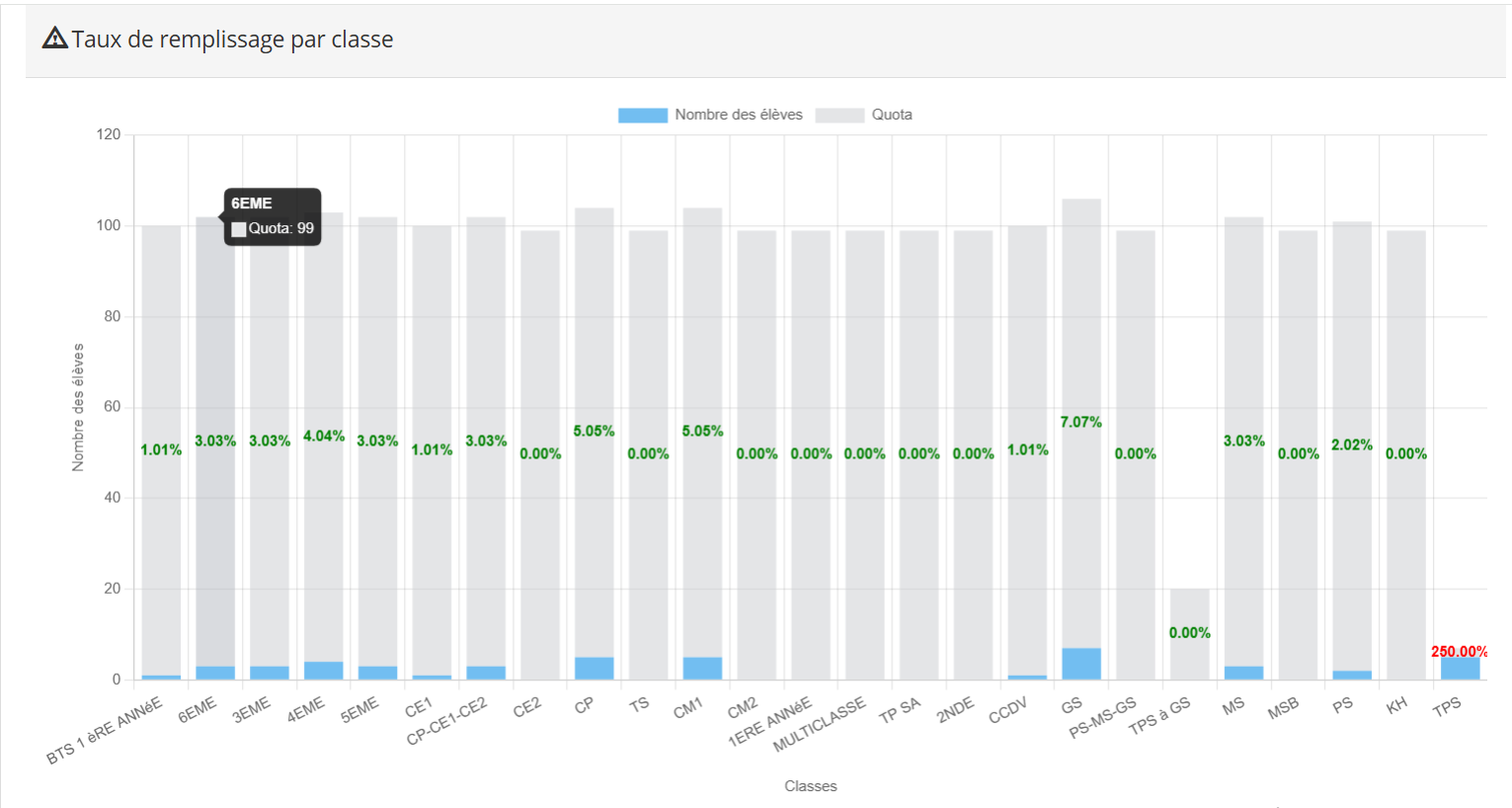Click the warning triangle icon in header
The height and width of the screenshot is (808, 1512).
click(55, 39)
